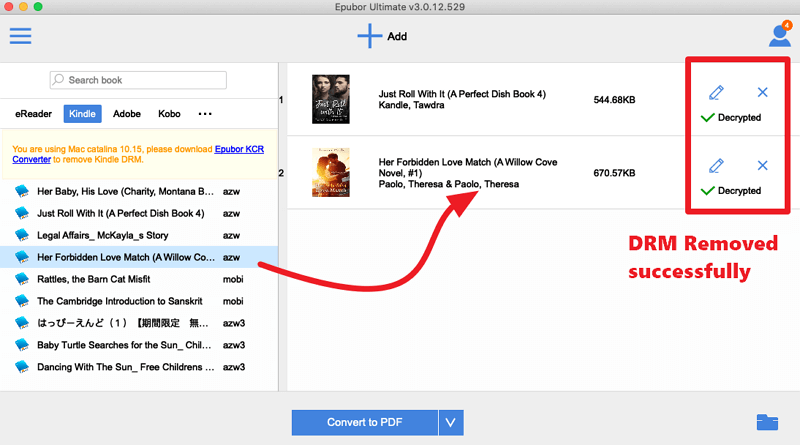Select Her Forbidden Love Match azw row
The height and width of the screenshot is (445, 800).
[139, 257]
